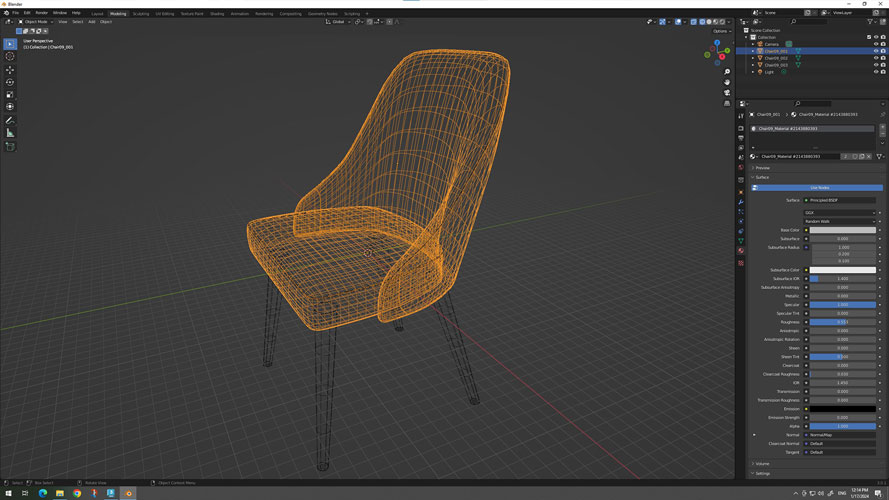889x500 pixels.
Task: Toggle camera view with the viewport camera icon
Action: click(x=727, y=92)
